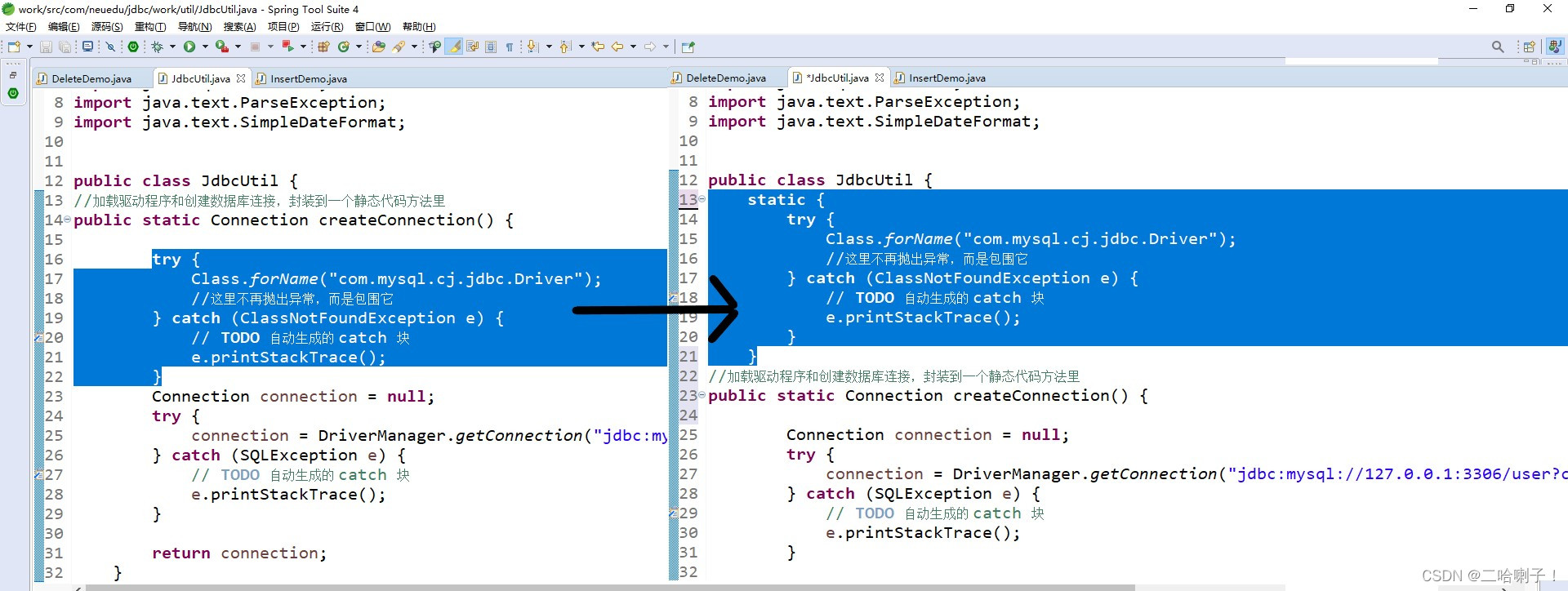Click the Back navigation arrow

click(617, 47)
